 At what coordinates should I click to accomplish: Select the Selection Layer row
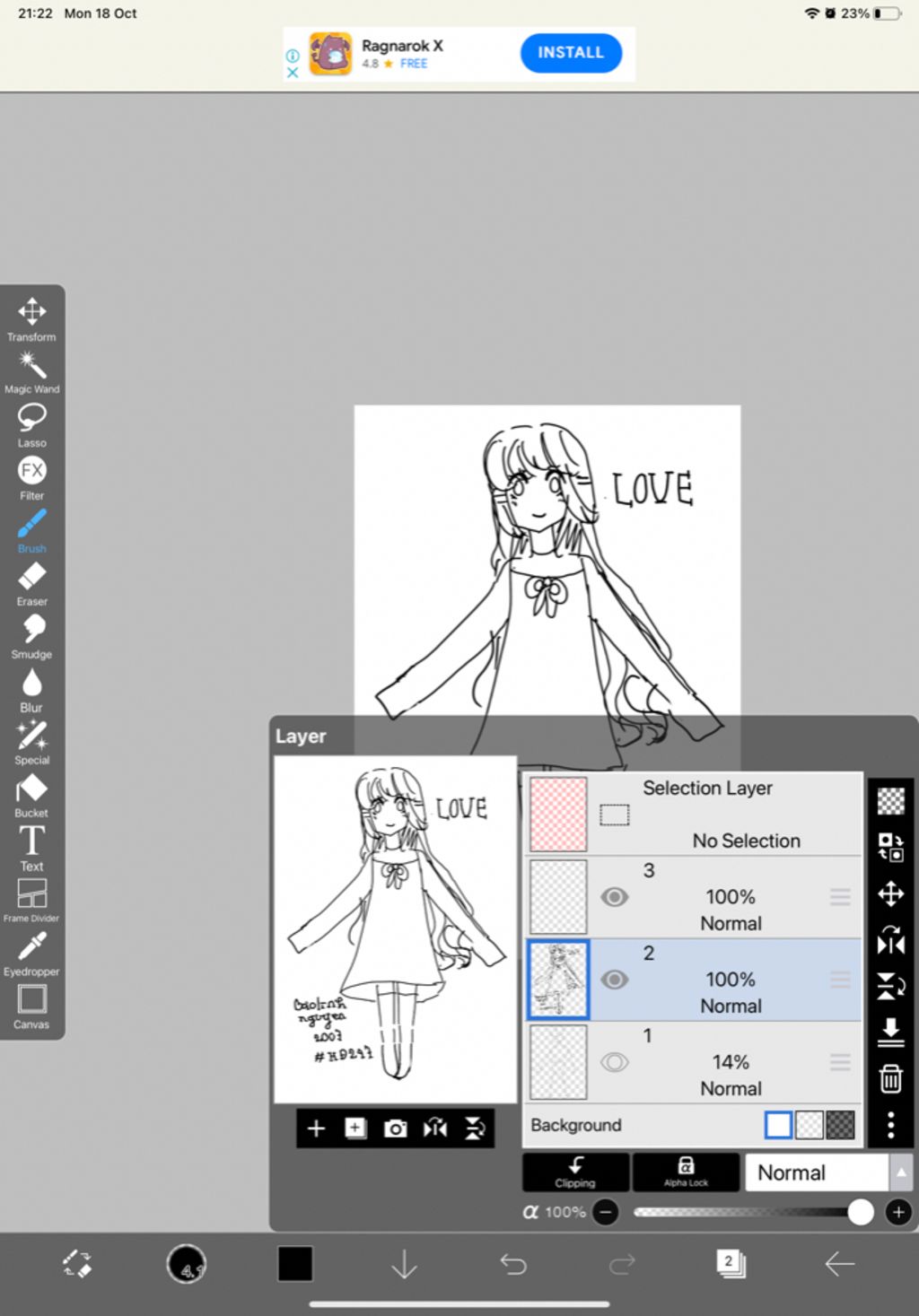coord(693,815)
